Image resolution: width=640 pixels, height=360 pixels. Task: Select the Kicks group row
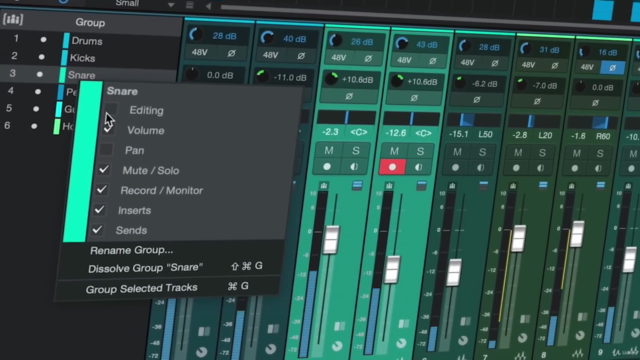(x=91, y=58)
